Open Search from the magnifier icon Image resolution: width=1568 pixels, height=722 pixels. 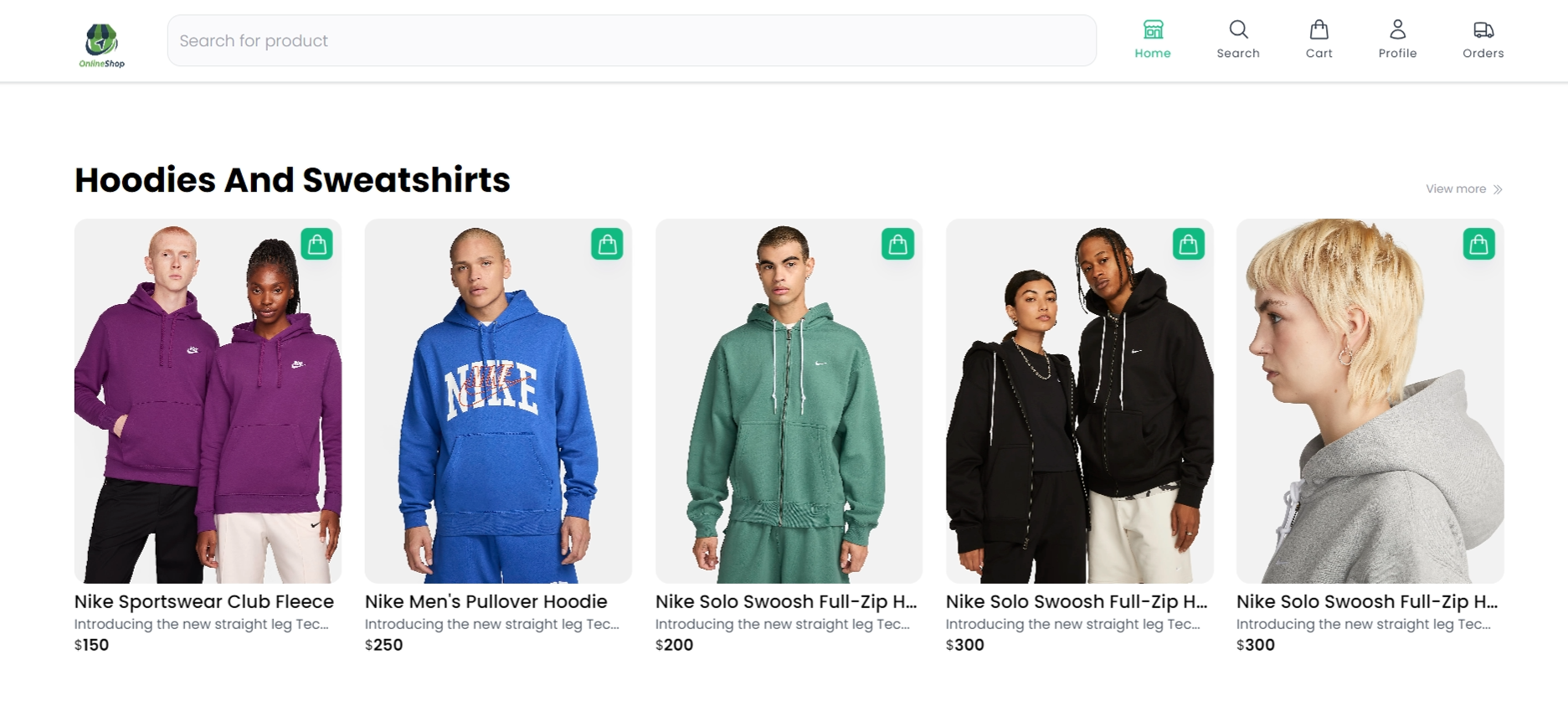[1238, 30]
